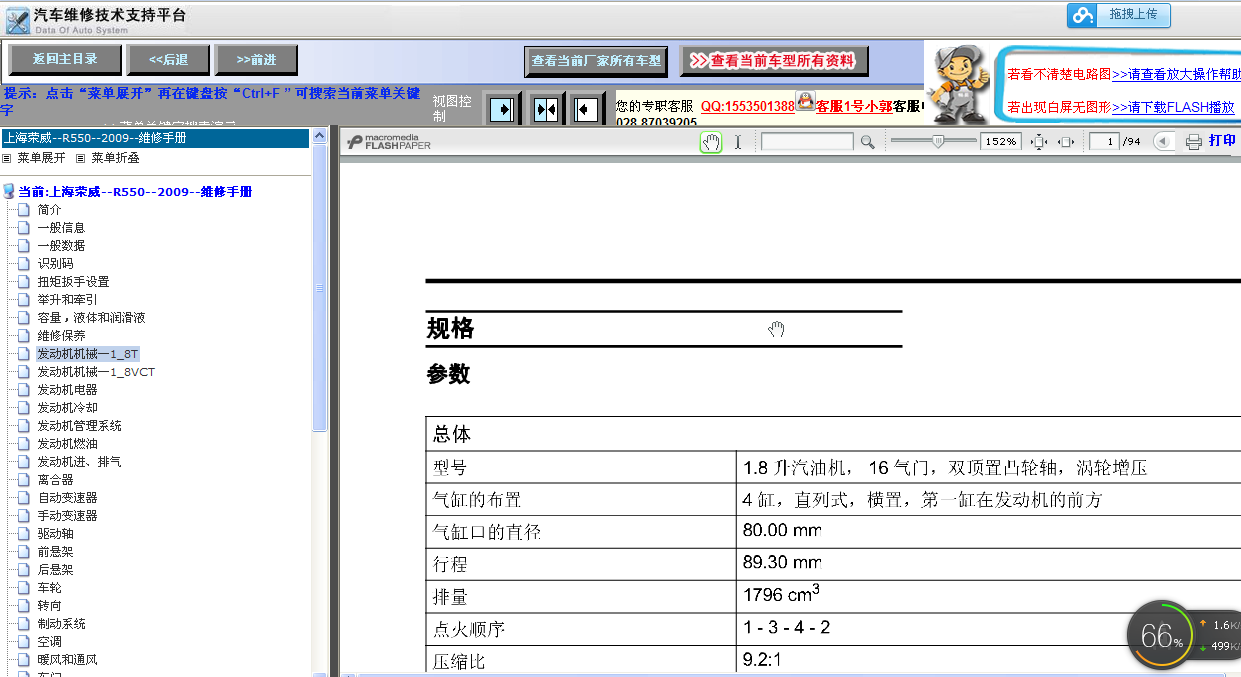Image resolution: width=1241 pixels, height=677 pixels.
Task: Click the platform logo icon at top left
Action: pos(17,20)
